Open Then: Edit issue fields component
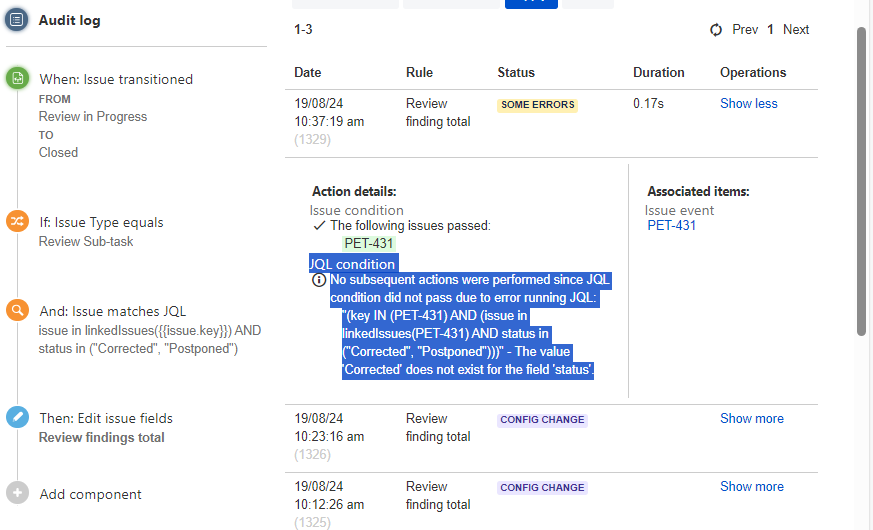The width and height of the screenshot is (873, 530). click(x=106, y=418)
